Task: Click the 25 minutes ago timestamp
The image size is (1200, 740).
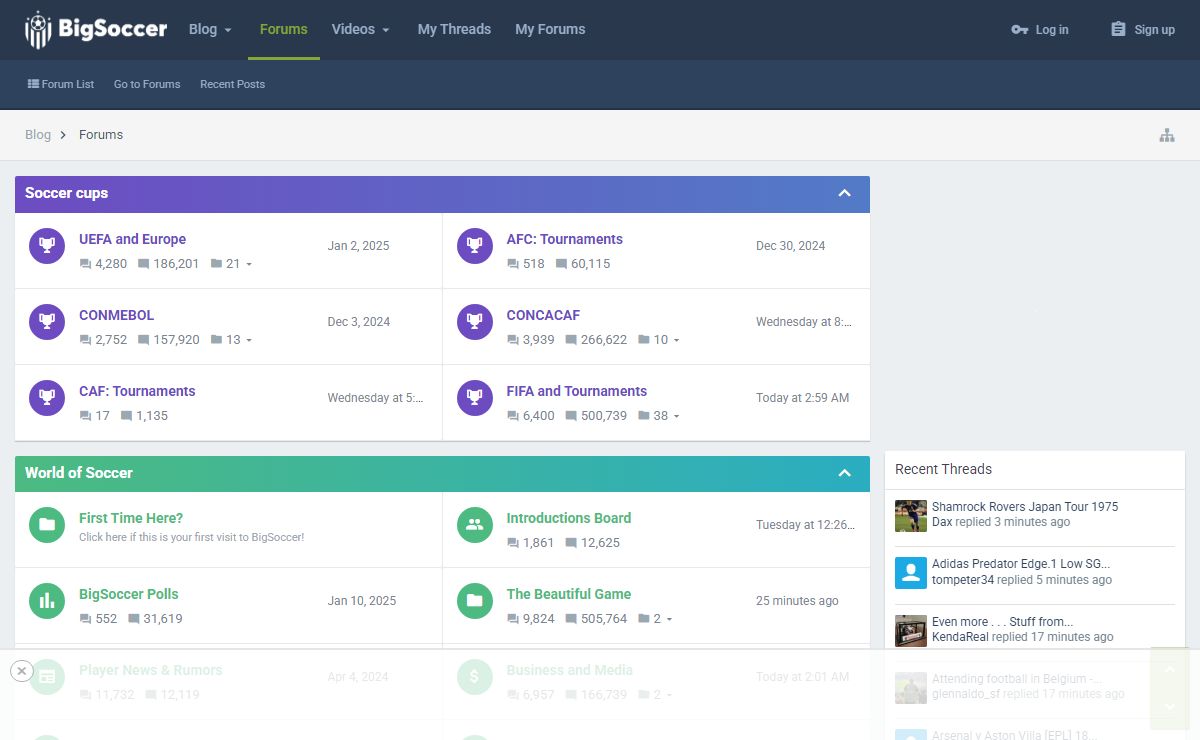Action: click(x=797, y=601)
